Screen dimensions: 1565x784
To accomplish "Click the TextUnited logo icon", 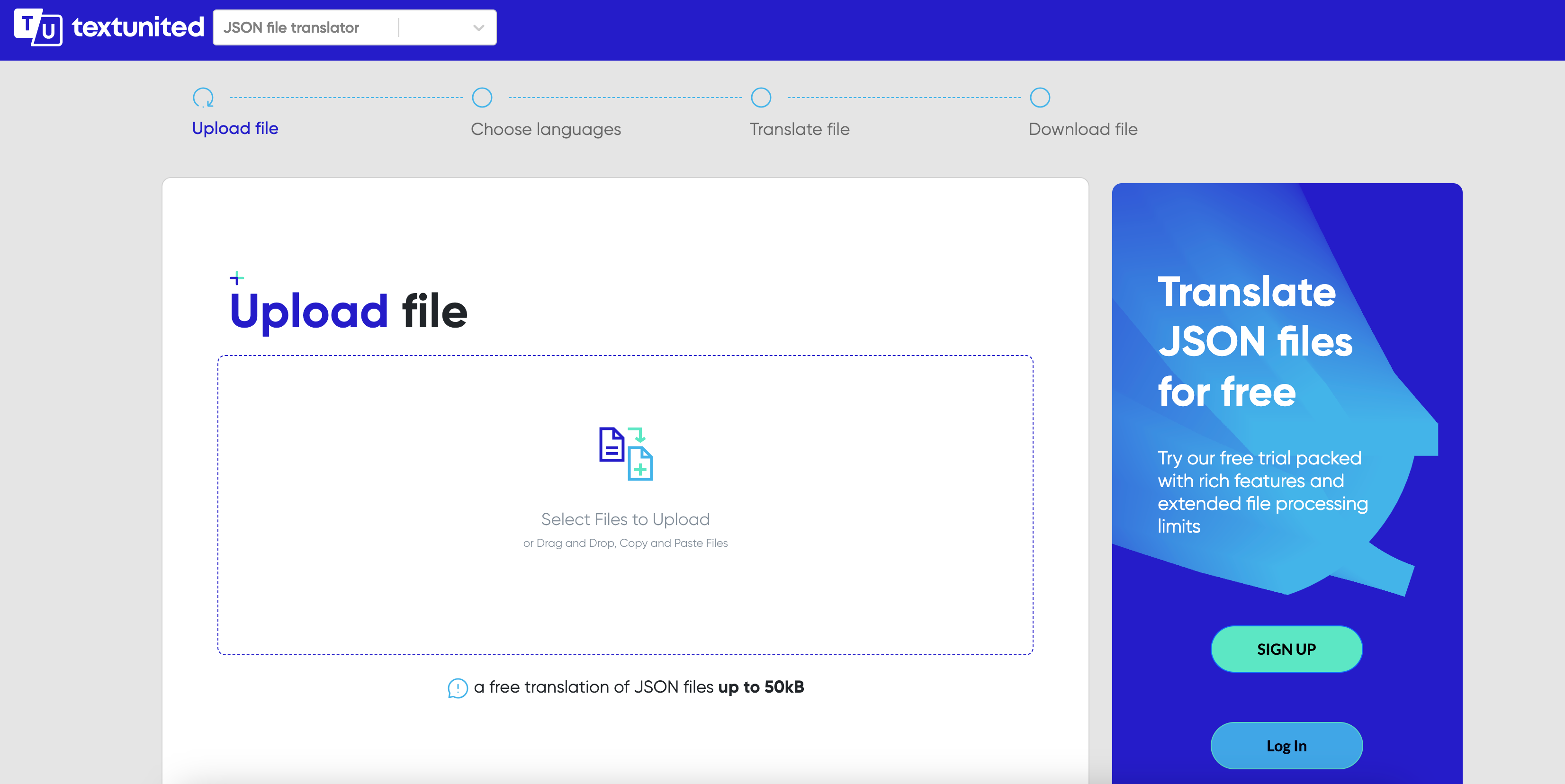I will (x=37, y=27).
